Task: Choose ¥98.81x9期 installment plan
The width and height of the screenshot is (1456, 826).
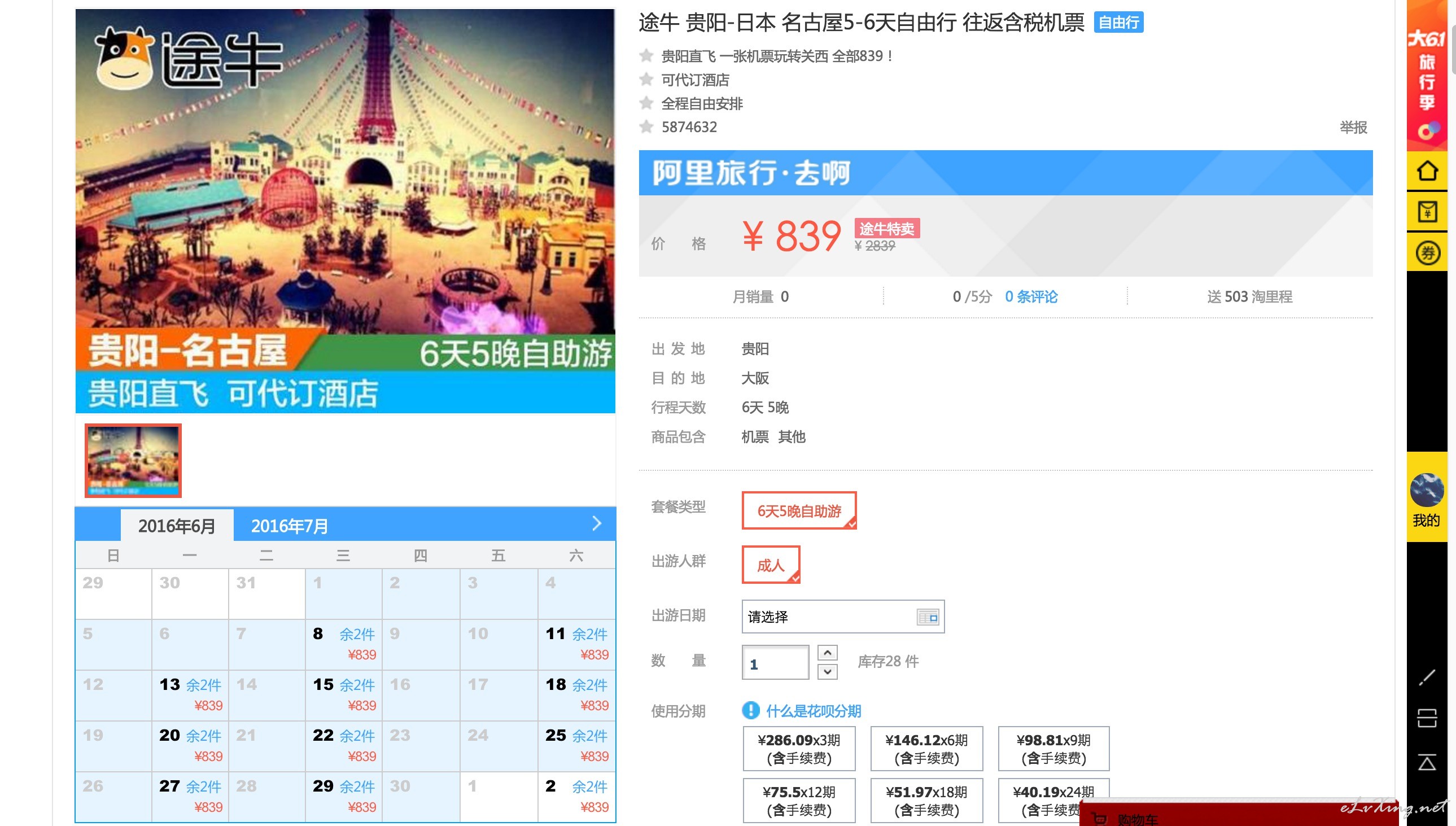Action: [x=1054, y=749]
